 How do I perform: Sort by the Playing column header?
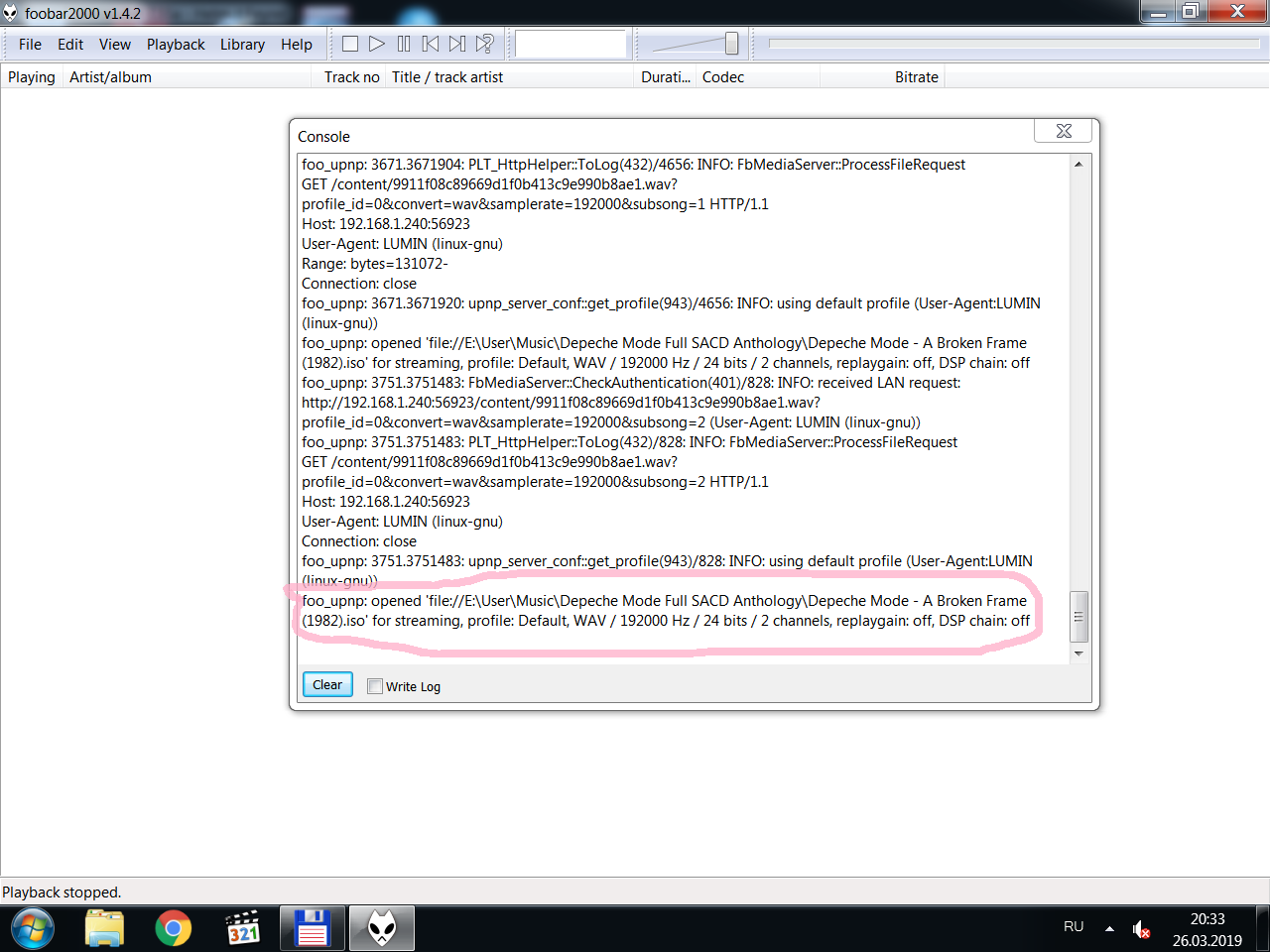point(32,77)
